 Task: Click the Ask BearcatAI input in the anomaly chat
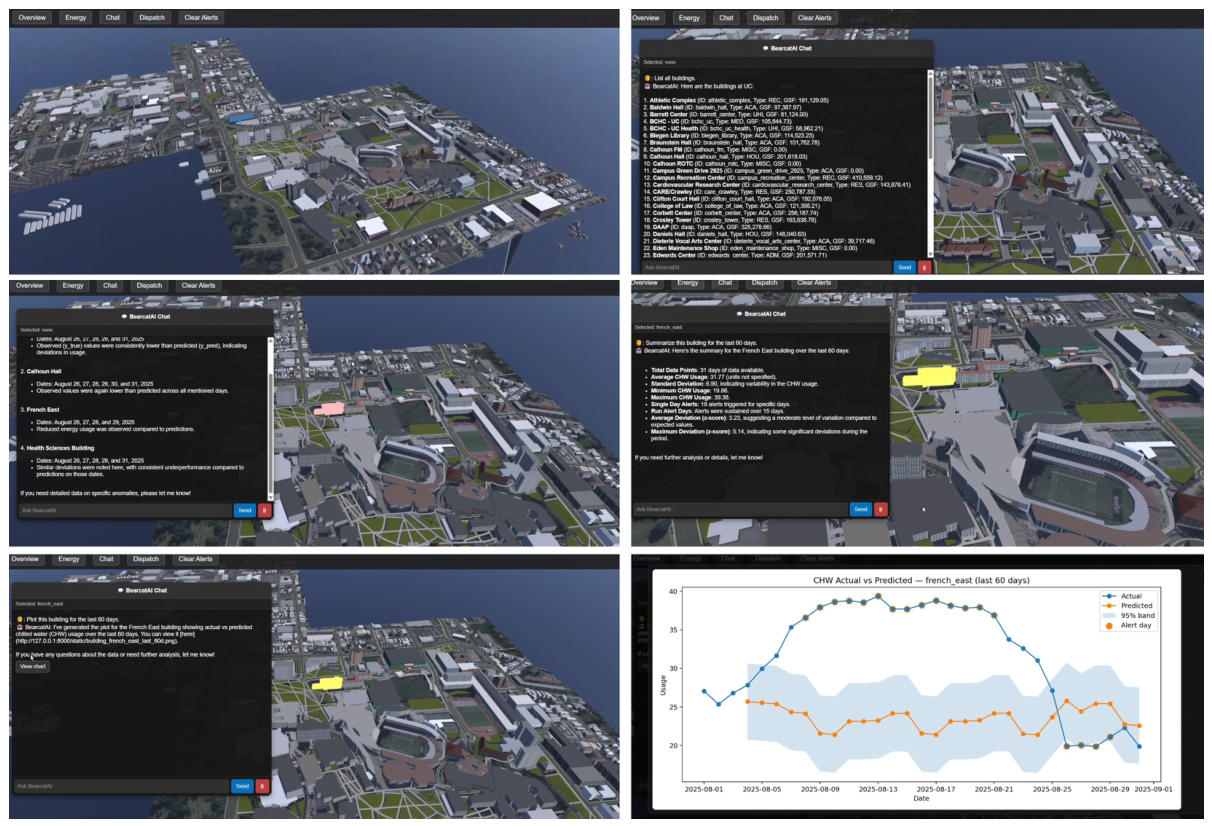pyautogui.click(x=124, y=510)
